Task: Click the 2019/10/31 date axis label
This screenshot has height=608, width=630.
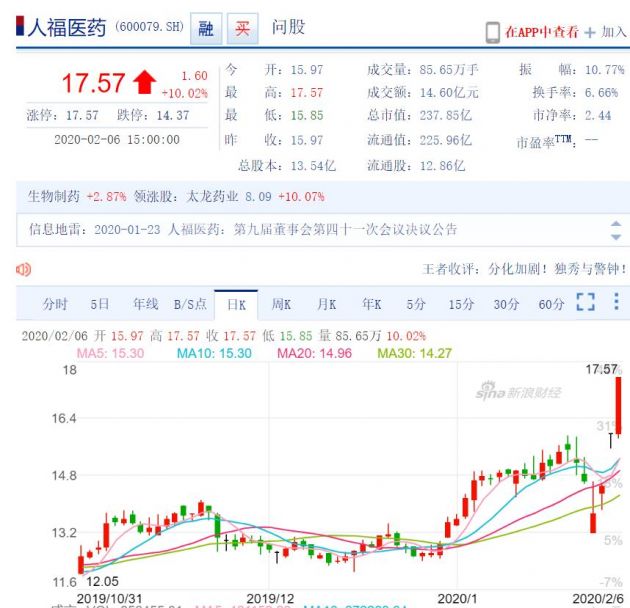Action: pos(109,599)
